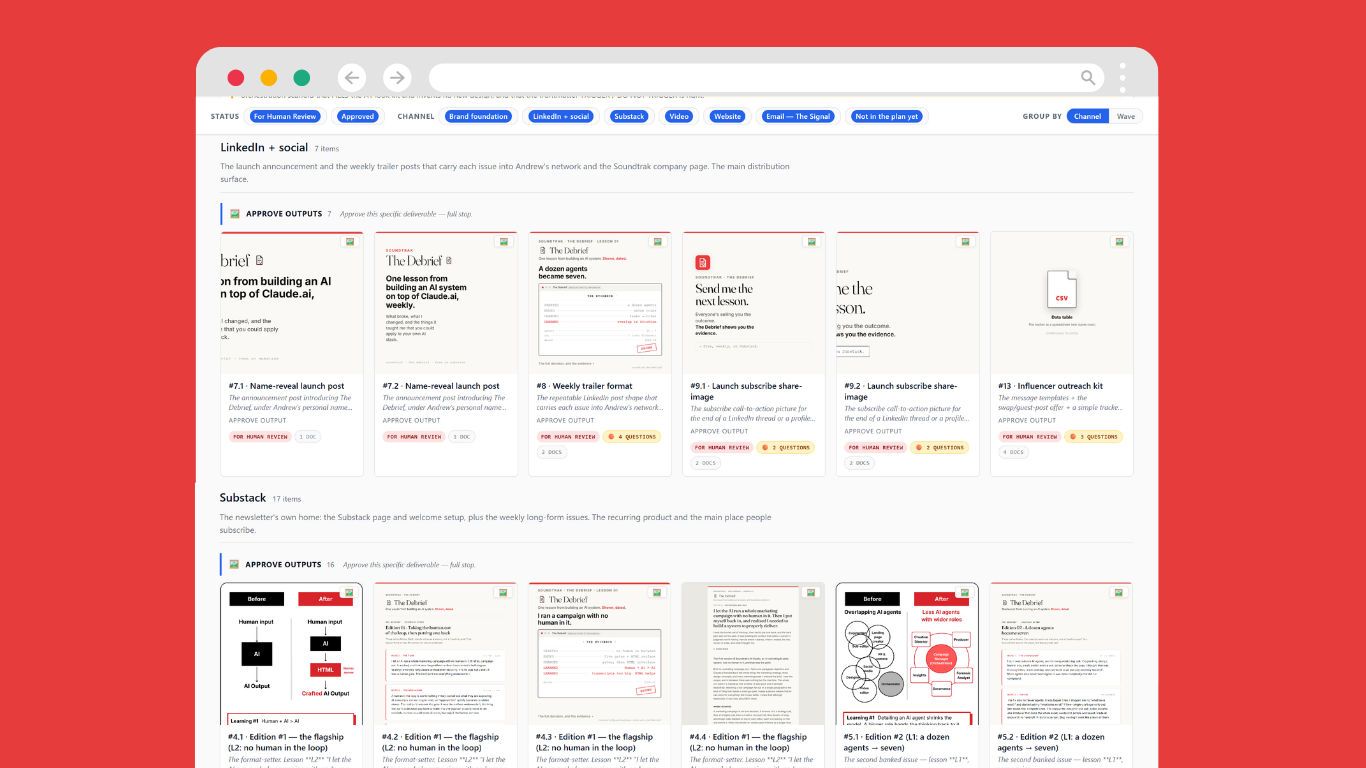Click For Human Review tag on #13 card

[1030, 436]
